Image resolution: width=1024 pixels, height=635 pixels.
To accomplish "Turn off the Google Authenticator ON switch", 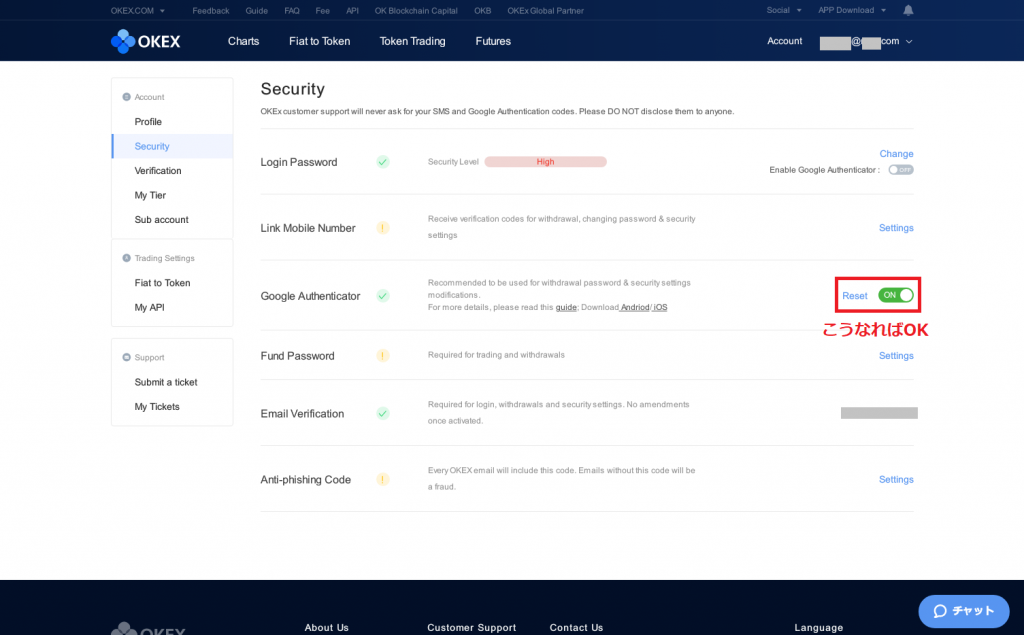I will 895,295.
